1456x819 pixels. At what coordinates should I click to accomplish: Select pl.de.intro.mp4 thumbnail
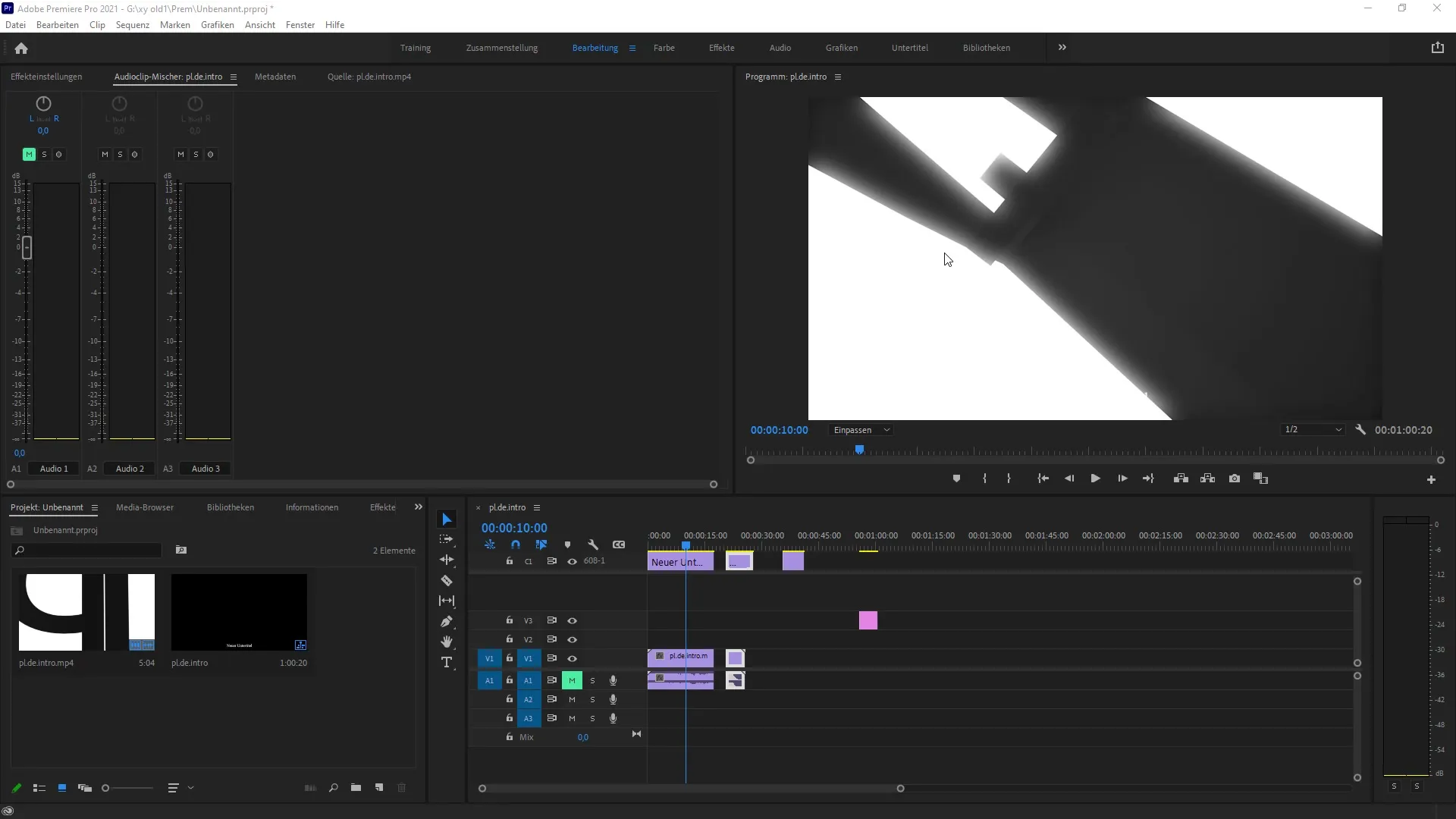(x=87, y=612)
